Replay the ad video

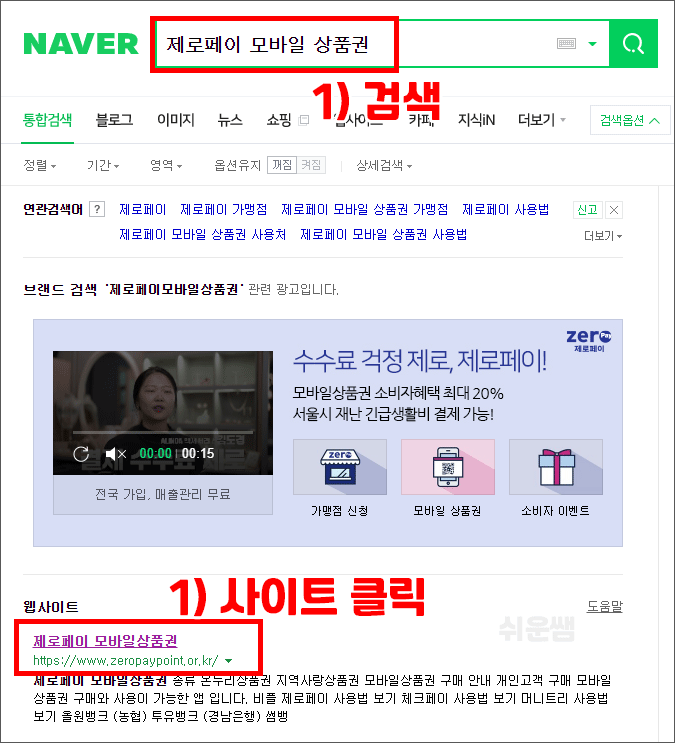81,454
